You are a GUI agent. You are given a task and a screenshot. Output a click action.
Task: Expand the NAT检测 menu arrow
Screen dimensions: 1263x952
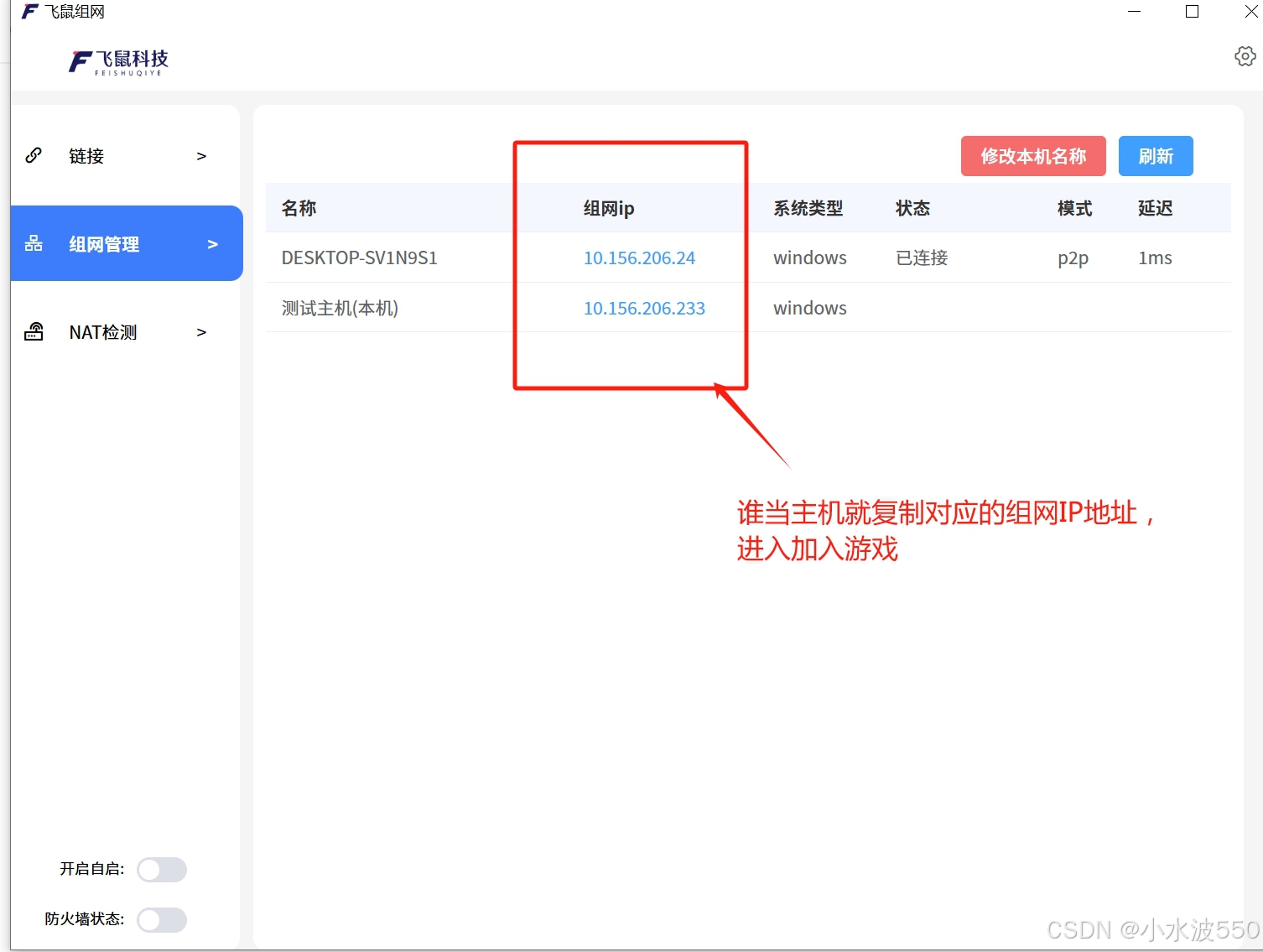tap(201, 332)
